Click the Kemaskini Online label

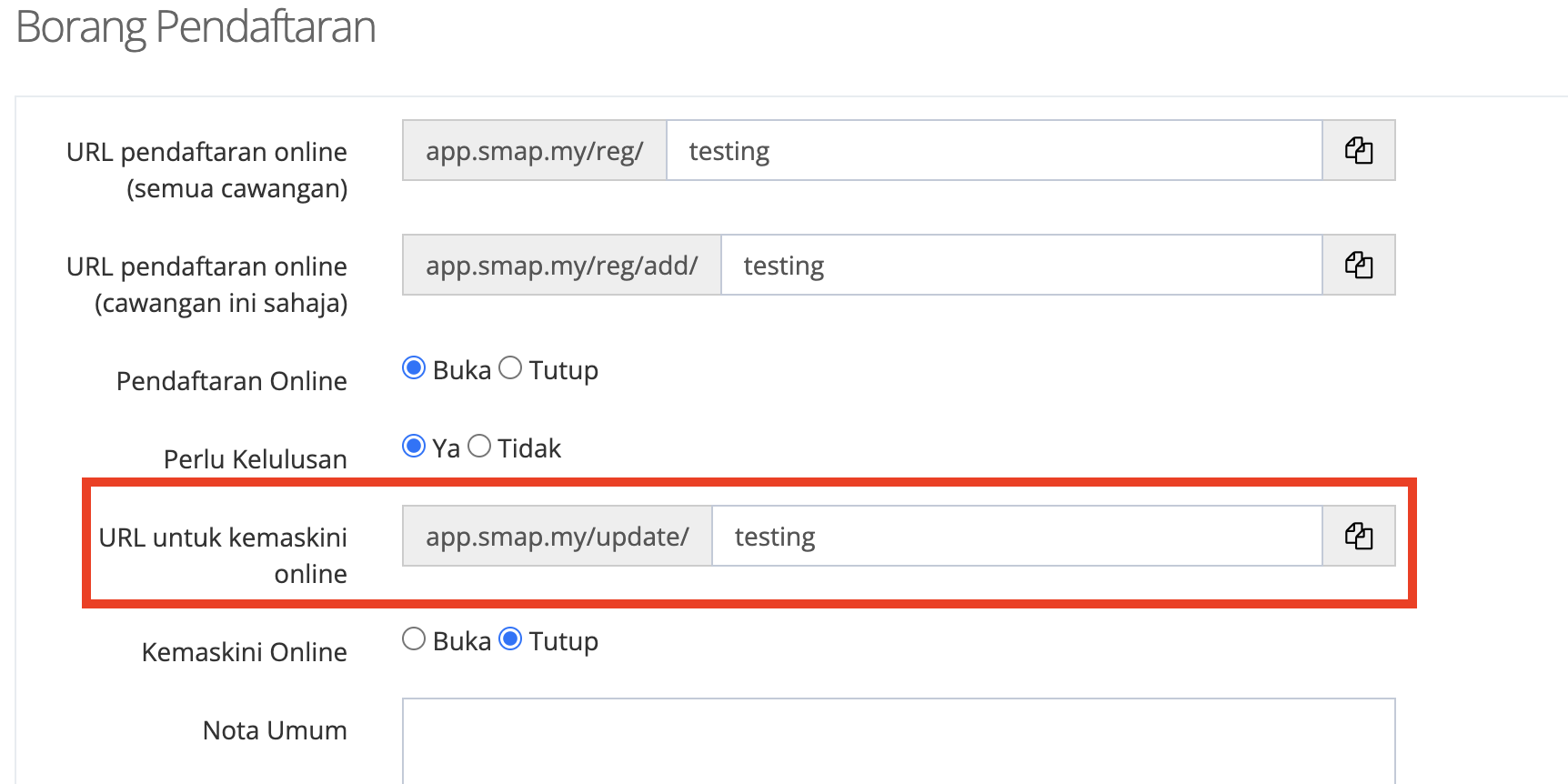[244, 652]
